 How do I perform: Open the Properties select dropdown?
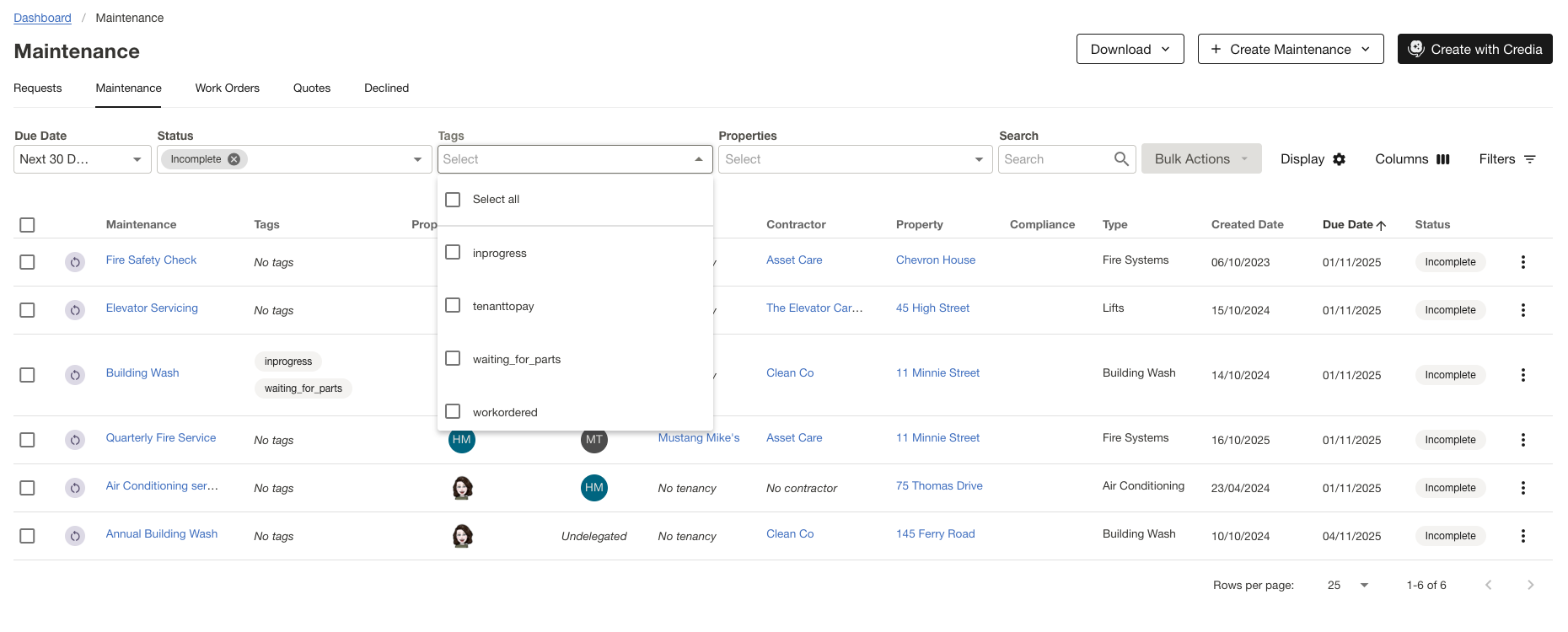(978, 159)
